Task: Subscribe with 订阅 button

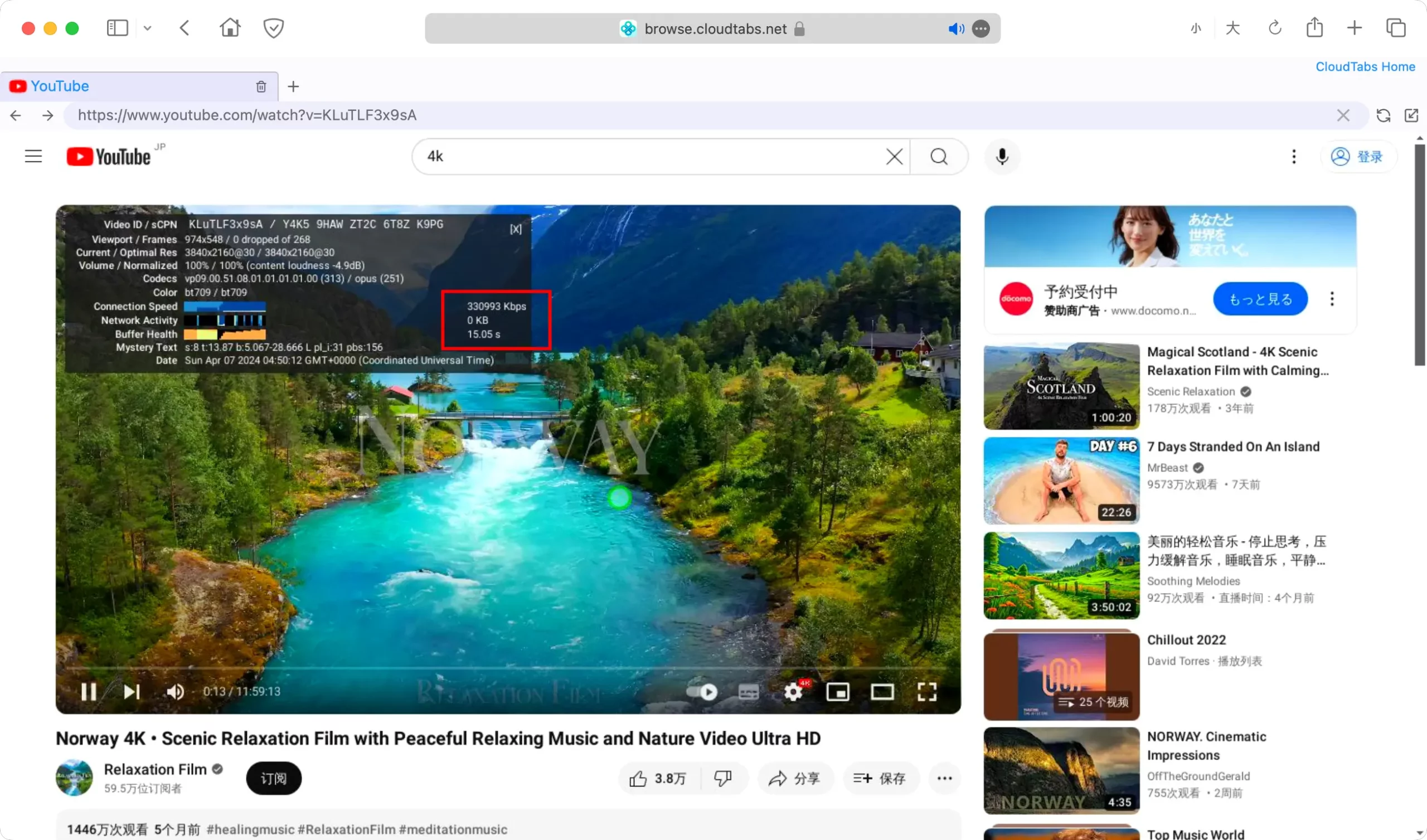Action: pyautogui.click(x=274, y=778)
